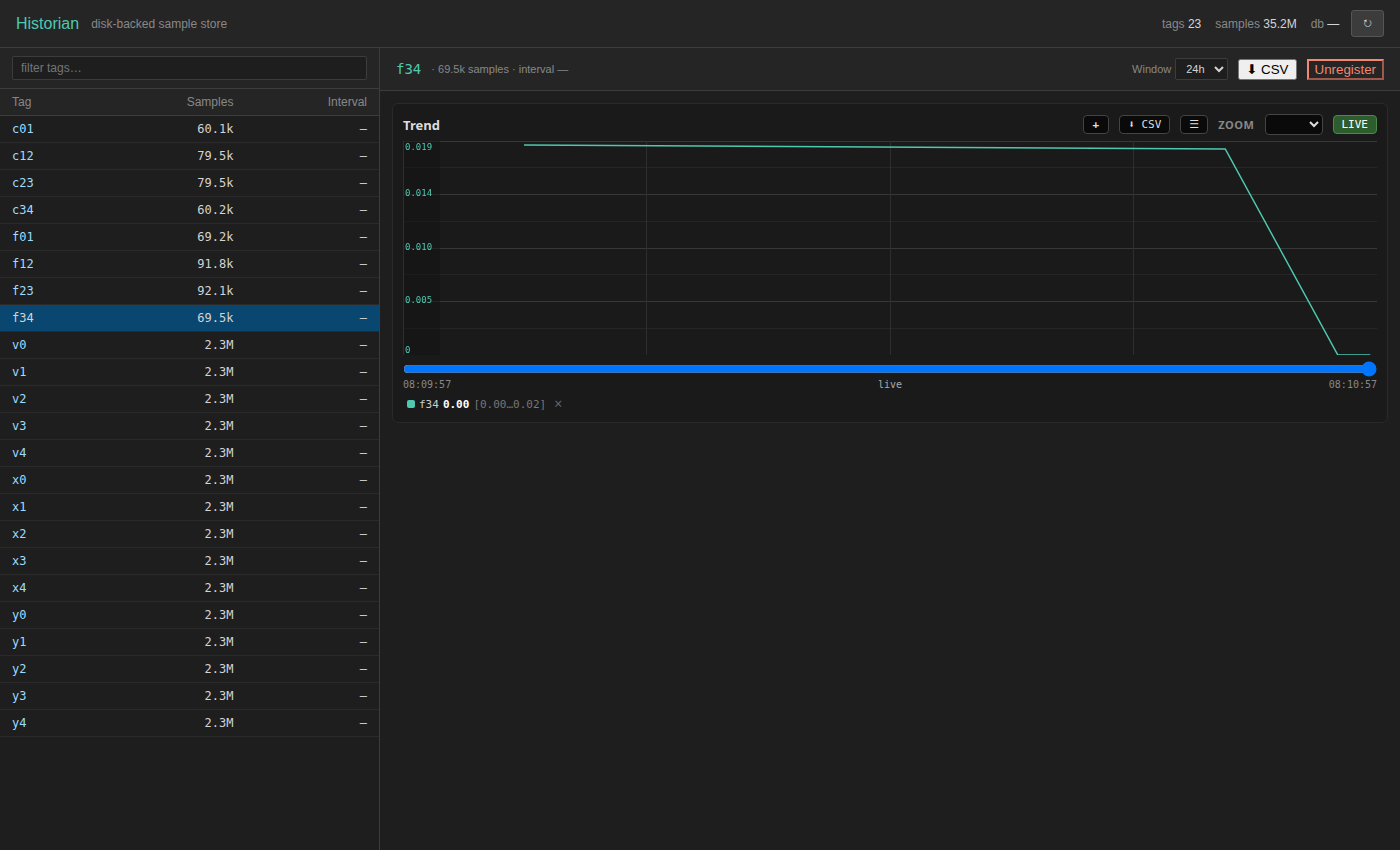Sort by the Samples column header

[x=210, y=102]
